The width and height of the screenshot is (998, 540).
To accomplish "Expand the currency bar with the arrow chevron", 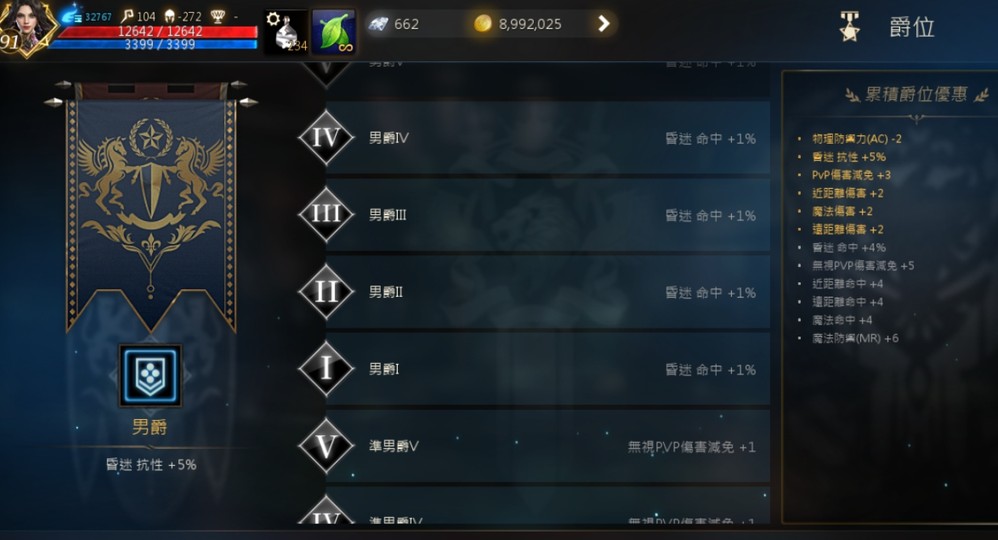I will (x=603, y=24).
